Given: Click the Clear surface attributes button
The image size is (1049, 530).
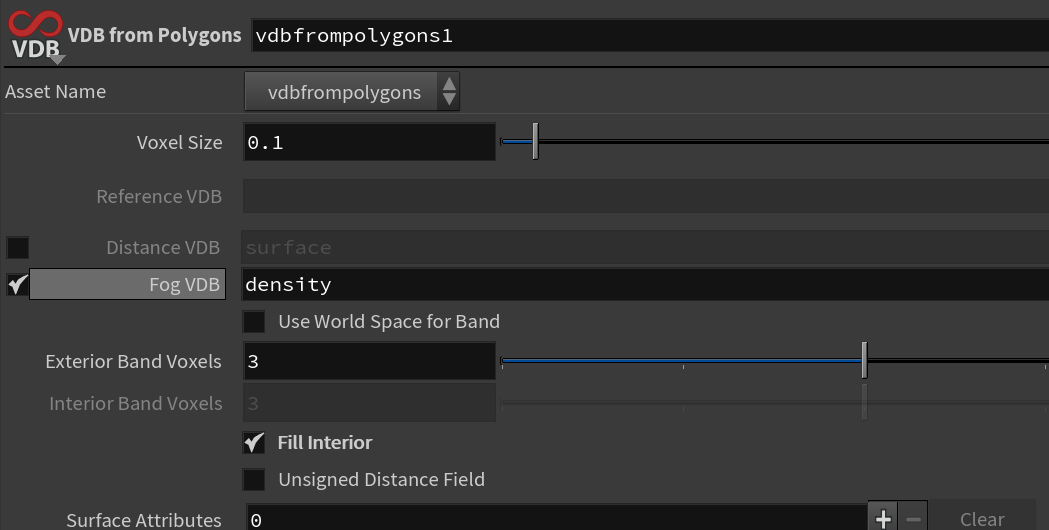Looking at the screenshot, I should pyautogui.click(x=981, y=519).
